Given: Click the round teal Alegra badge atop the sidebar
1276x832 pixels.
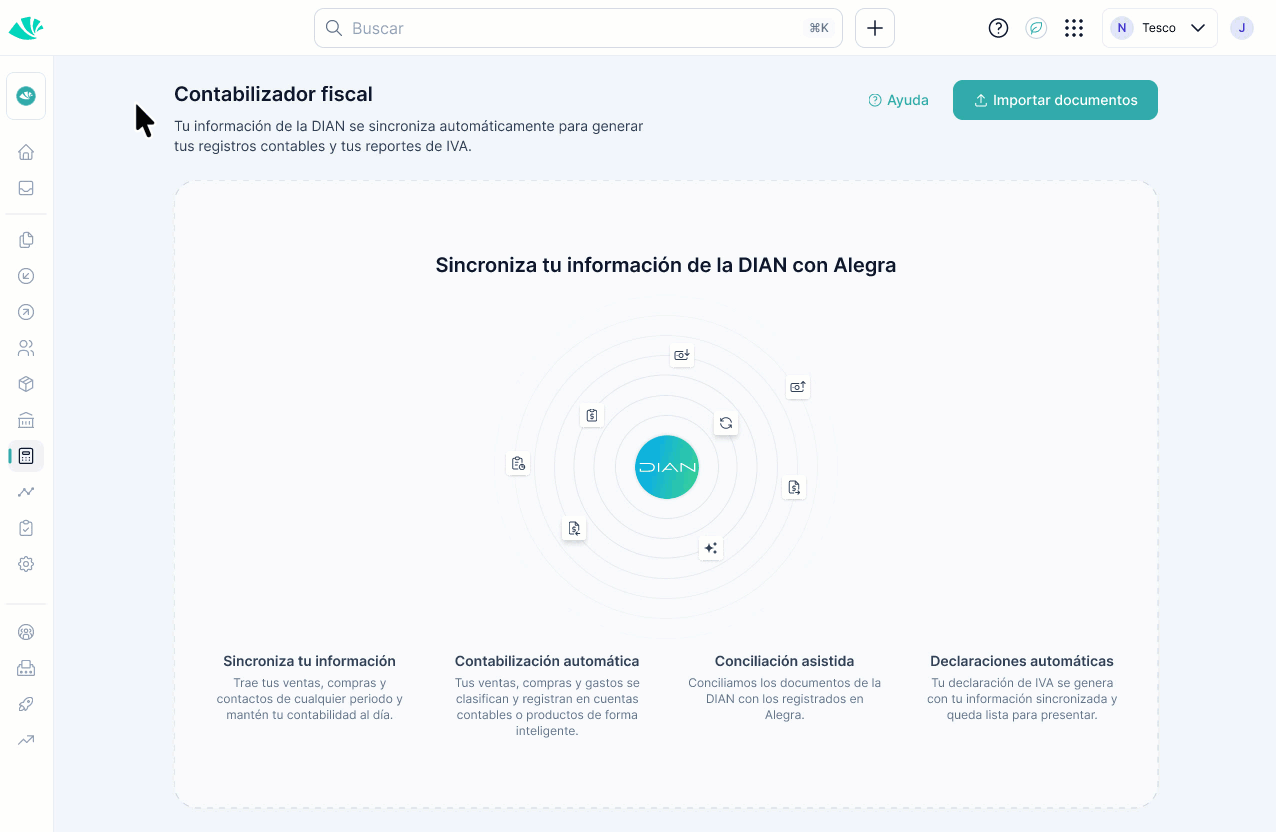Looking at the screenshot, I should pos(26,96).
